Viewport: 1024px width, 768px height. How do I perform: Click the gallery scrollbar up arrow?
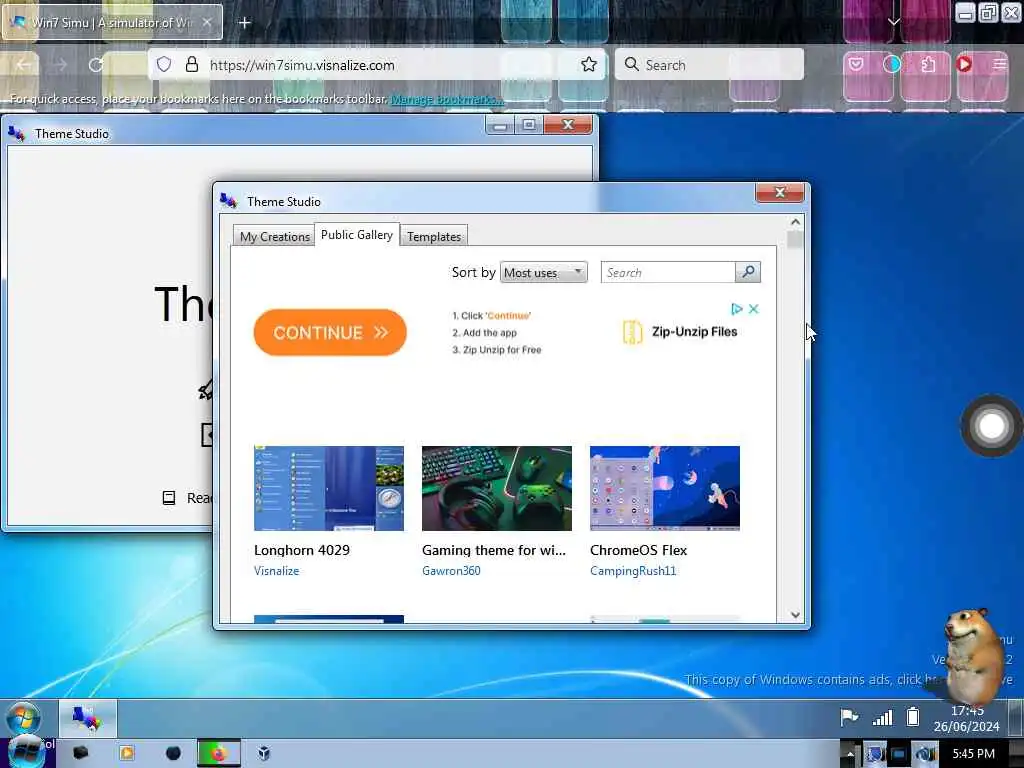click(x=795, y=222)
